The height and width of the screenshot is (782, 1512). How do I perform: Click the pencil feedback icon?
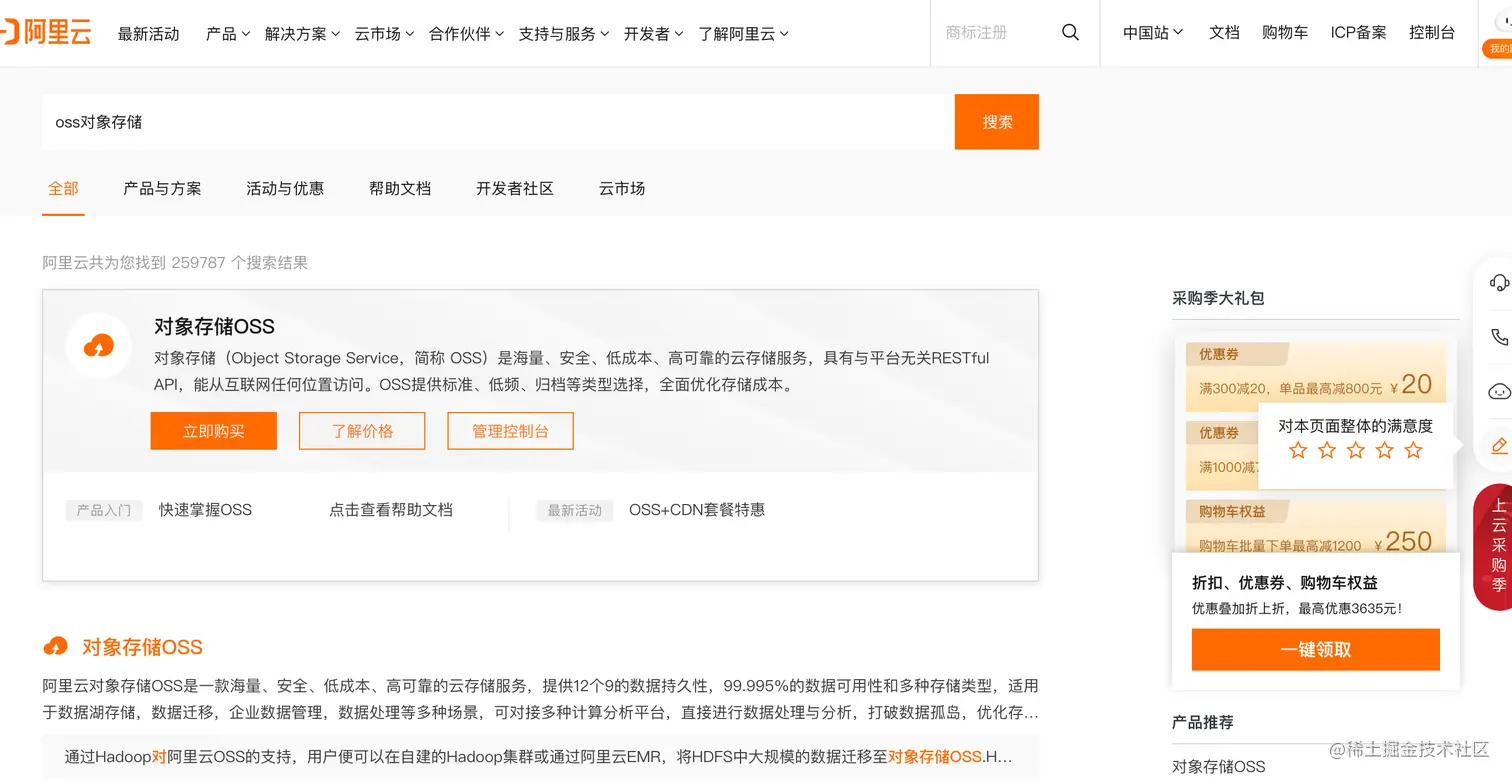tap(1499, 445)
